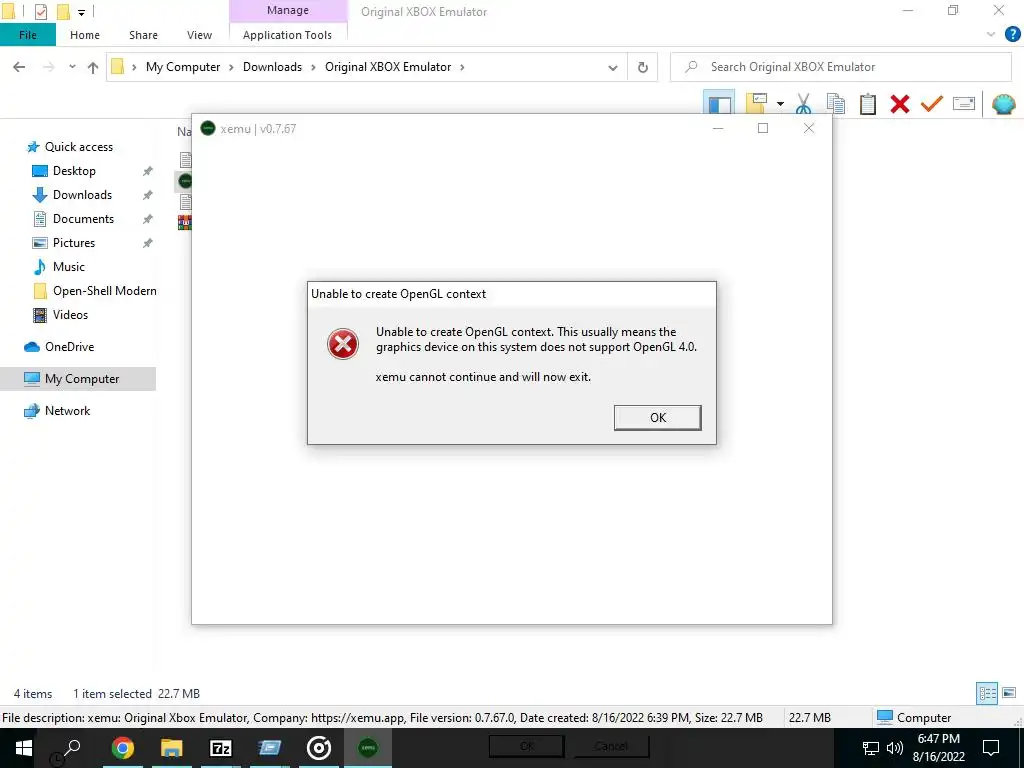This screenshot has width=1024, height=768.
Task: Click the pin icon beside Desktop
Action: 148,171
